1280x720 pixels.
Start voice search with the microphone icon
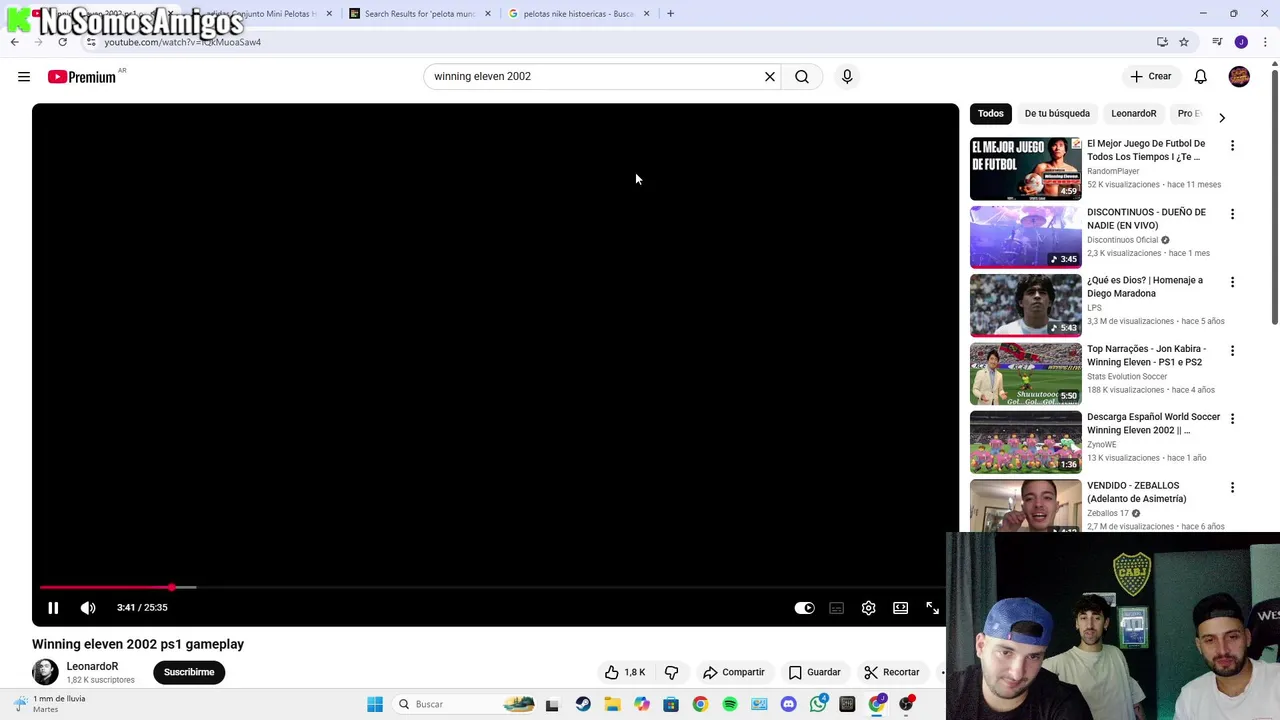coord(847,77)
